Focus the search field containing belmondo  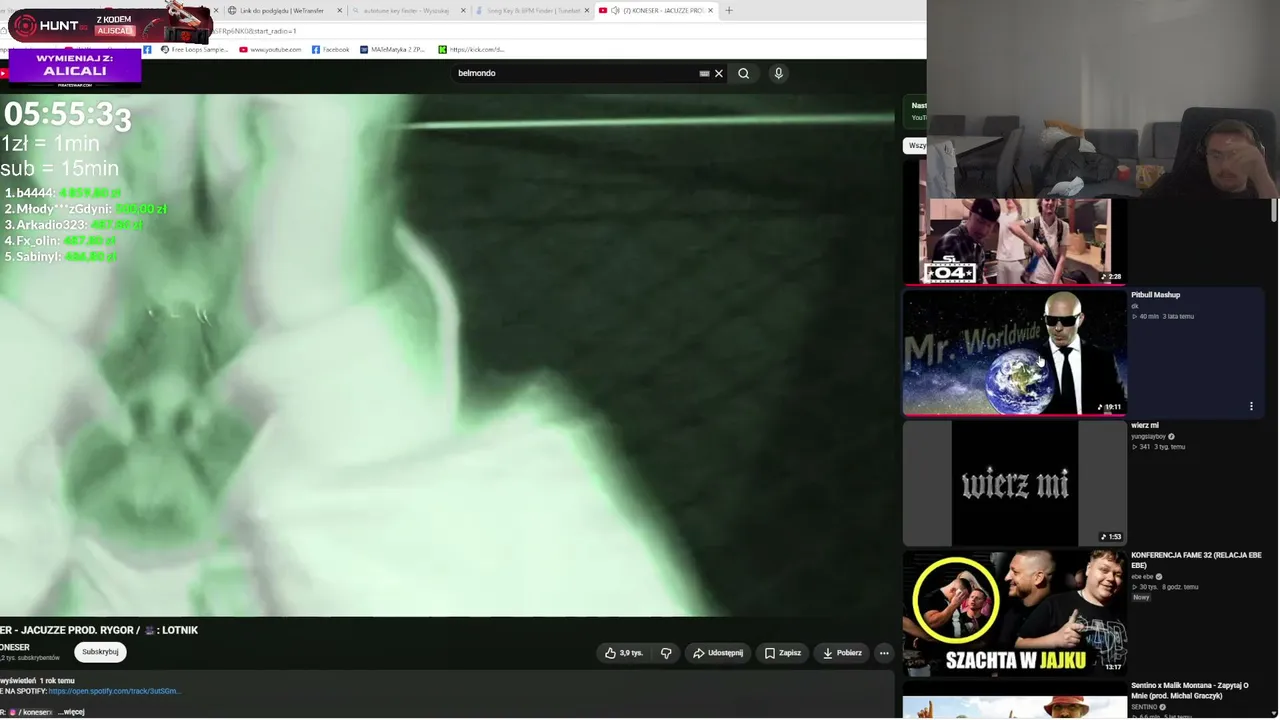(575, 73)
